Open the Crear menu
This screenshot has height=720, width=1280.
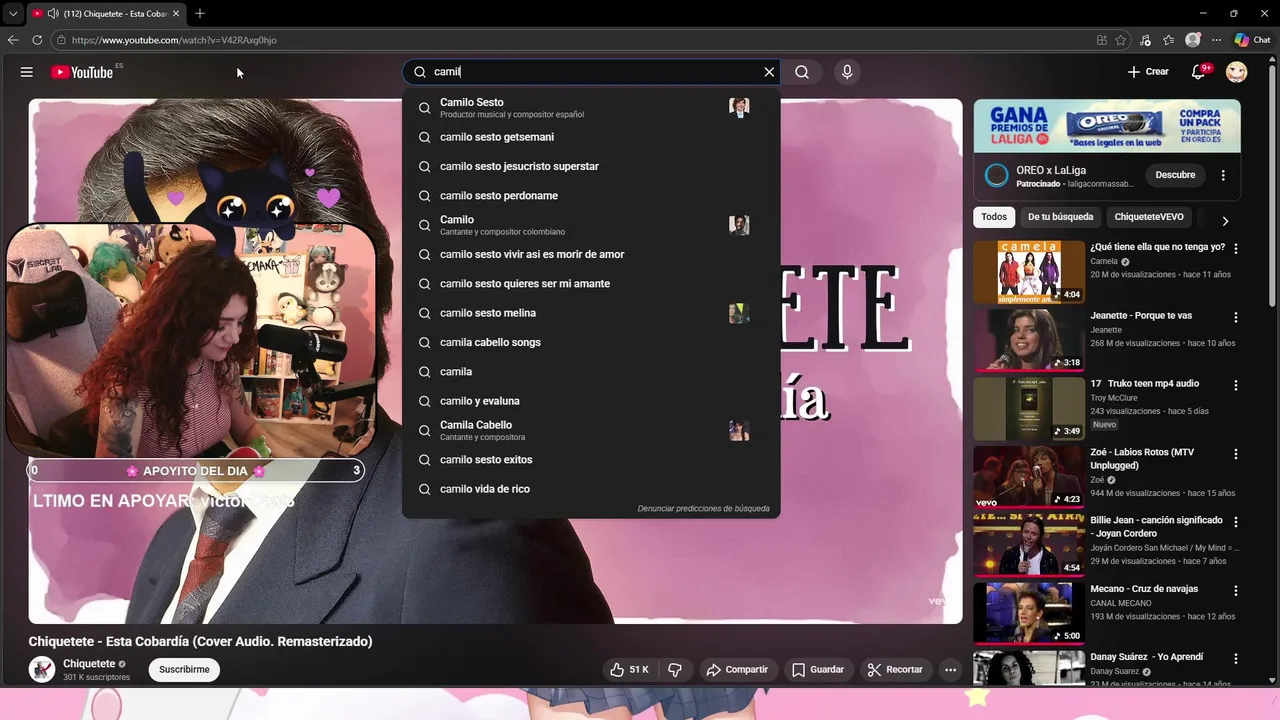coord(1148,72)
